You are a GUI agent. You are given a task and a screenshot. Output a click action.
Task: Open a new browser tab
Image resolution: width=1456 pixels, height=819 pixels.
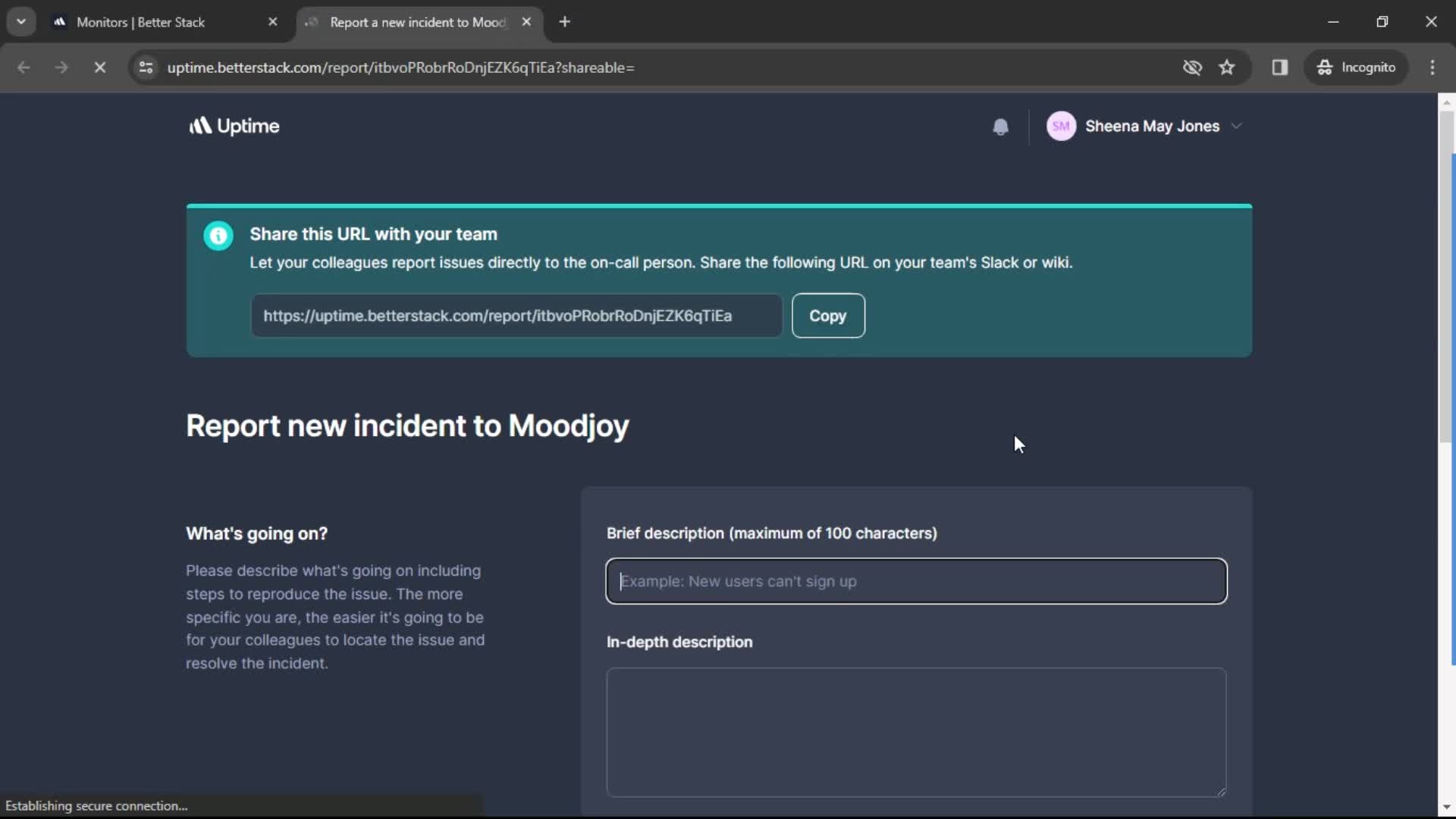tap(564, 22)
